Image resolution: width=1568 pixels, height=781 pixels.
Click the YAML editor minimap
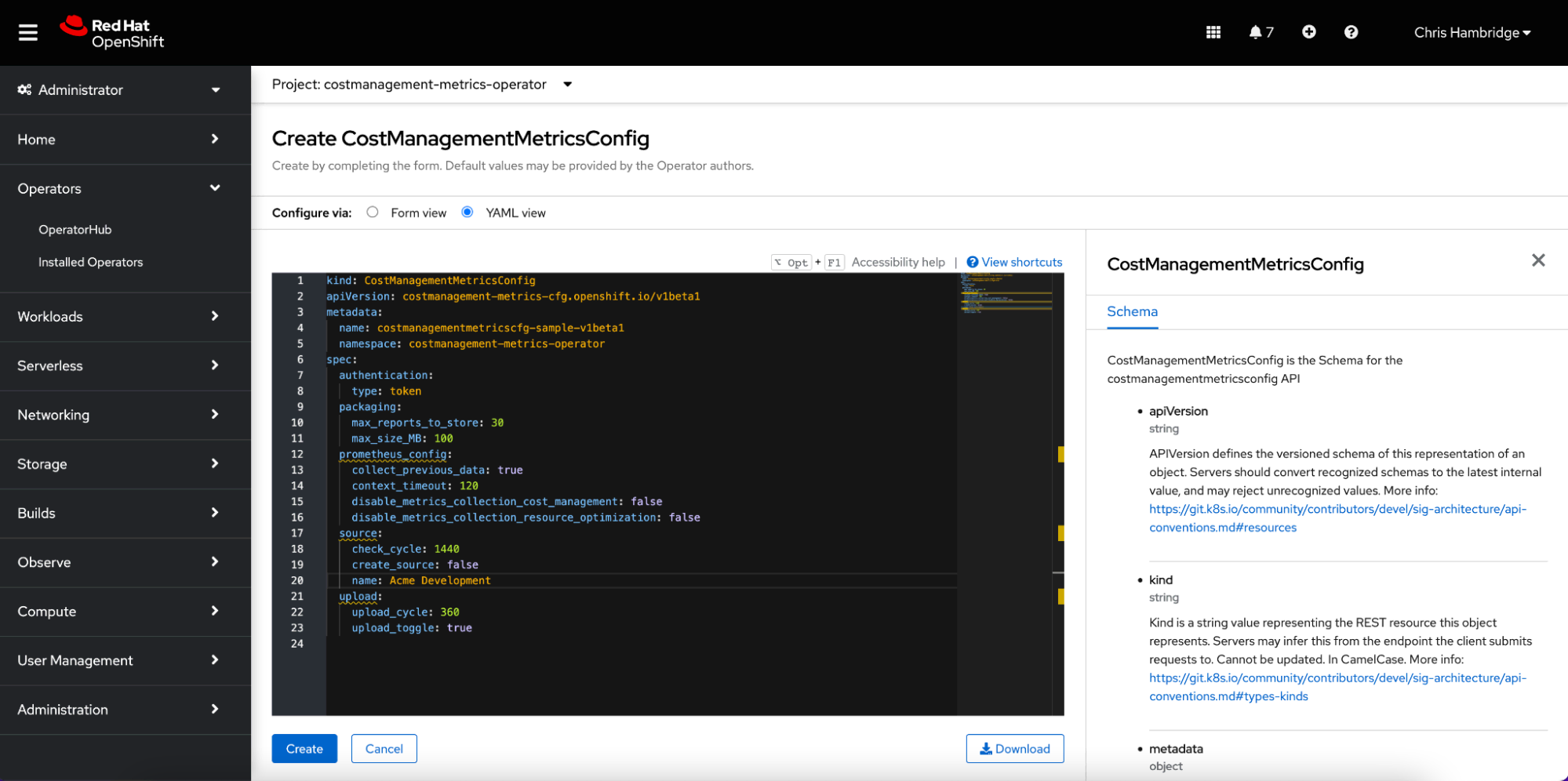tap(1006, 294)
